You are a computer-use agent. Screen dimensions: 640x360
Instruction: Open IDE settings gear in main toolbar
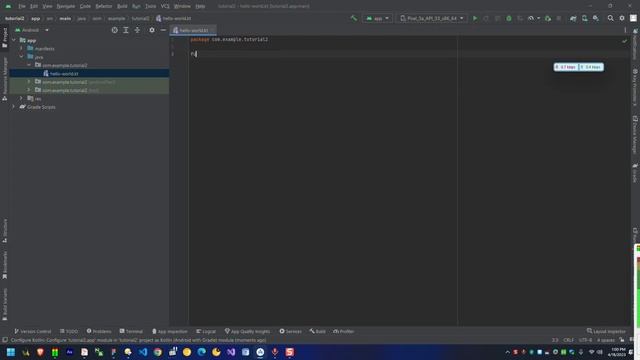point(622,18)
